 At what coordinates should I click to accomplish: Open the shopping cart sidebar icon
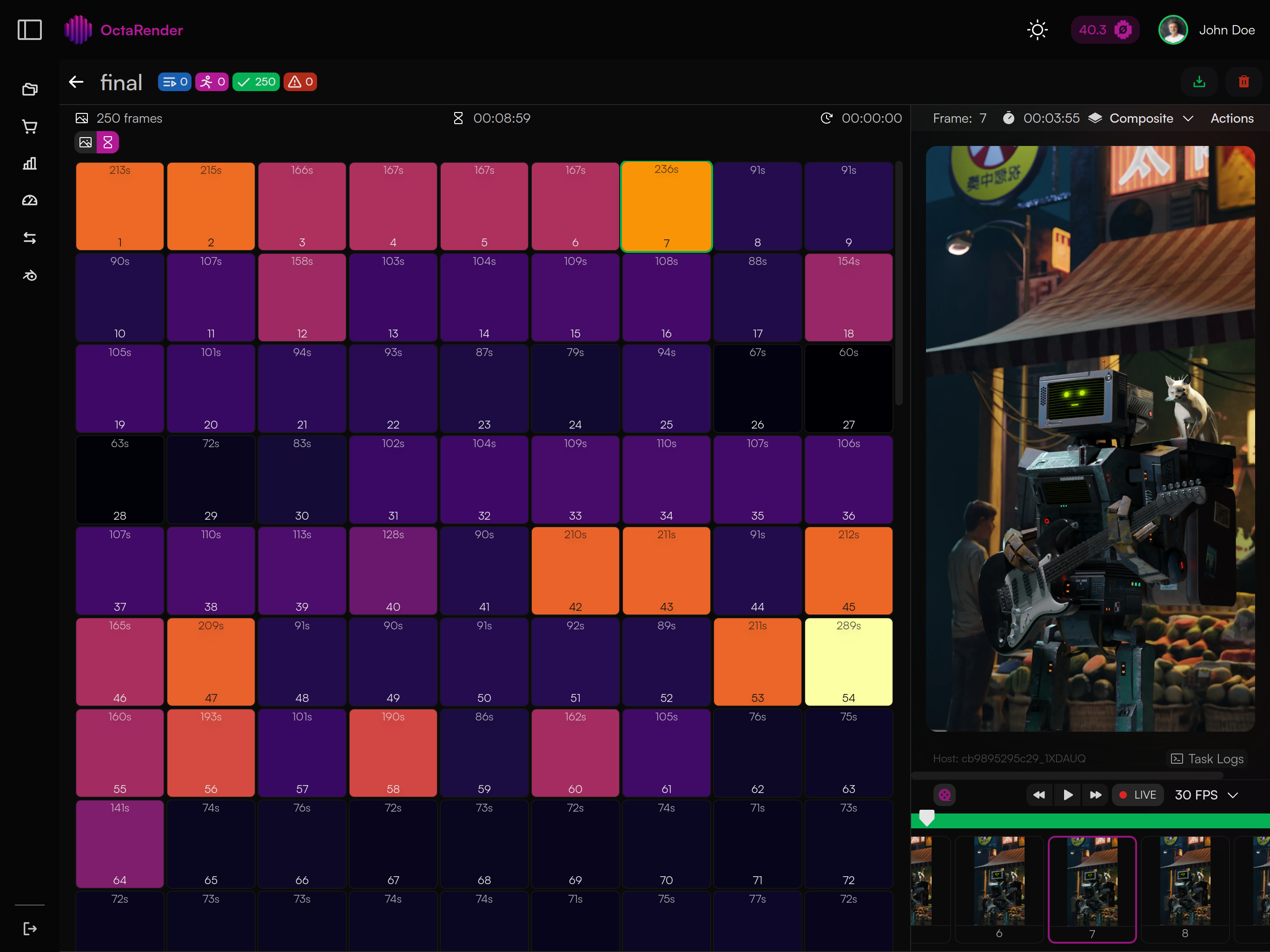coord(29,126)
